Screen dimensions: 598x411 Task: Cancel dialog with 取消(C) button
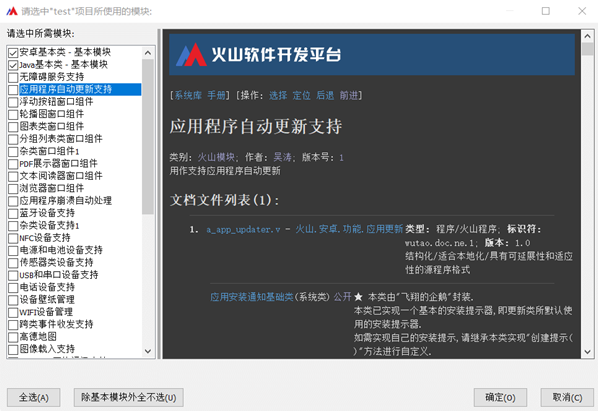pos(567,398)
